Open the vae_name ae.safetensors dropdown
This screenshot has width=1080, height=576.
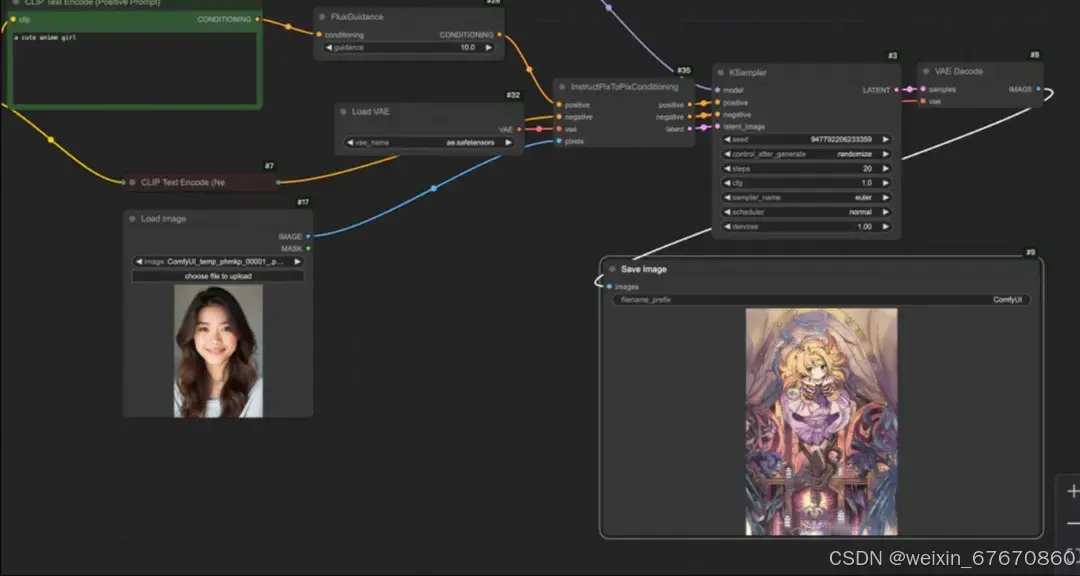tap(429, 143)
